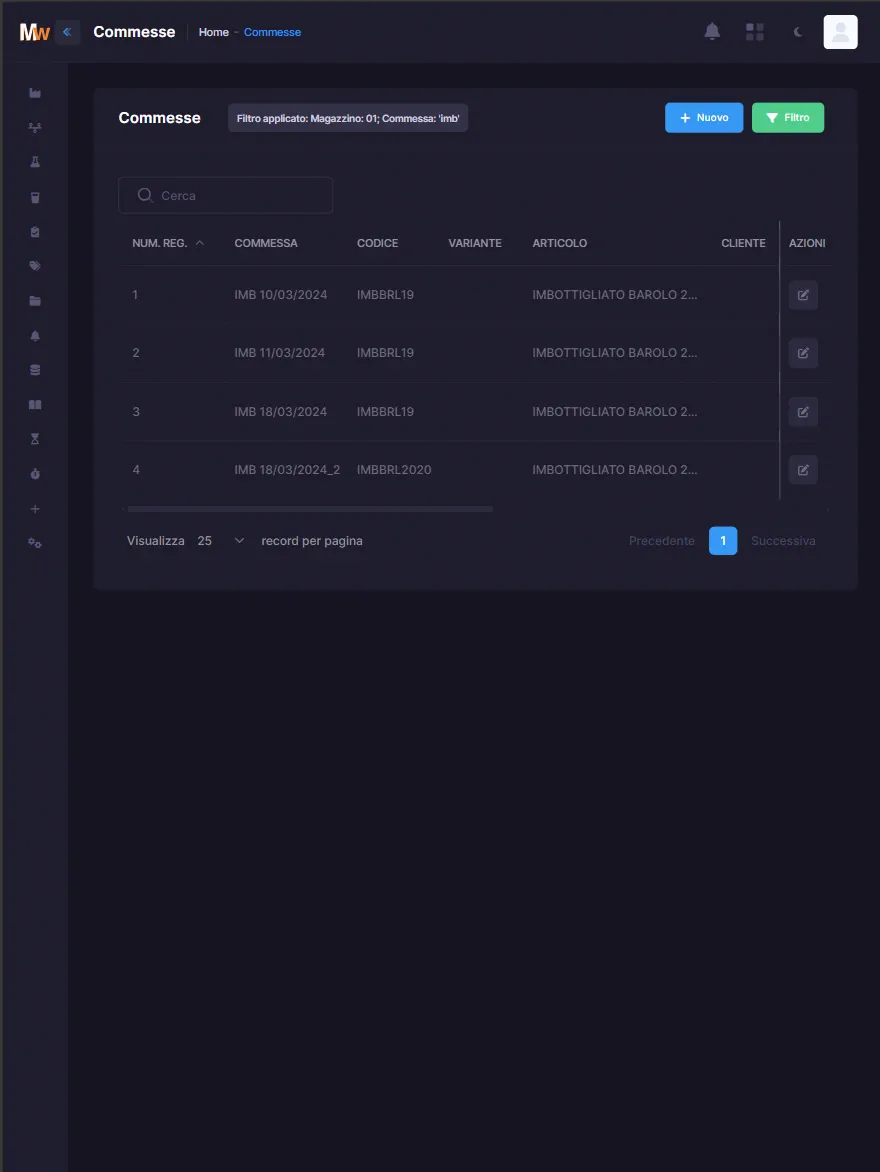Collapse sidebar with double chevron button
Screen dimensions: 880x1172
[67, 31]
